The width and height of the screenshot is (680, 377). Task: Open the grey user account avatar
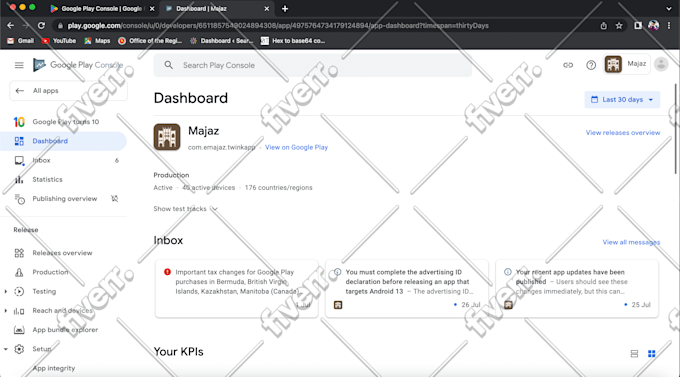[x=661, y=64]
